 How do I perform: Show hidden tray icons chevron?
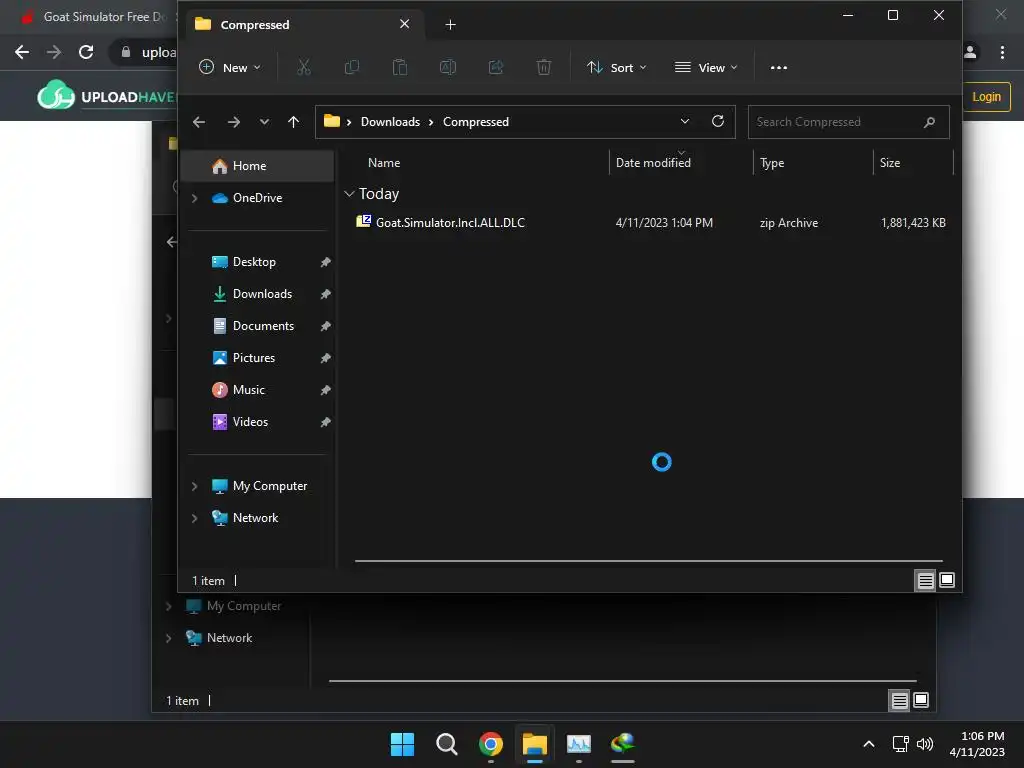869,744
